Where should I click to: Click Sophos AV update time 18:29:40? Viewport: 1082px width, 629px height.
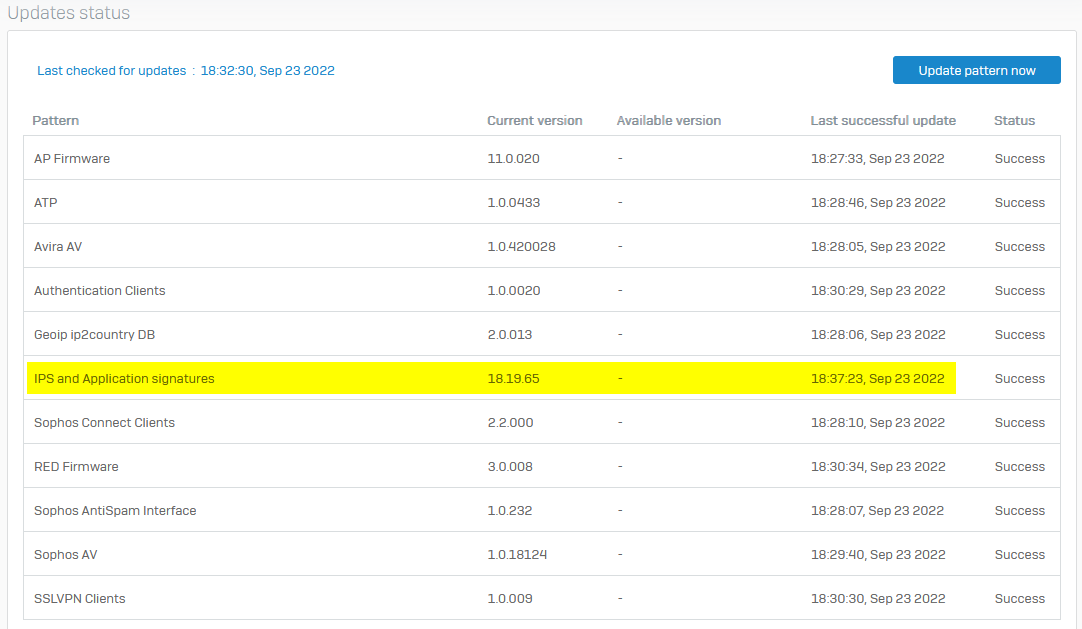[878, 555]
